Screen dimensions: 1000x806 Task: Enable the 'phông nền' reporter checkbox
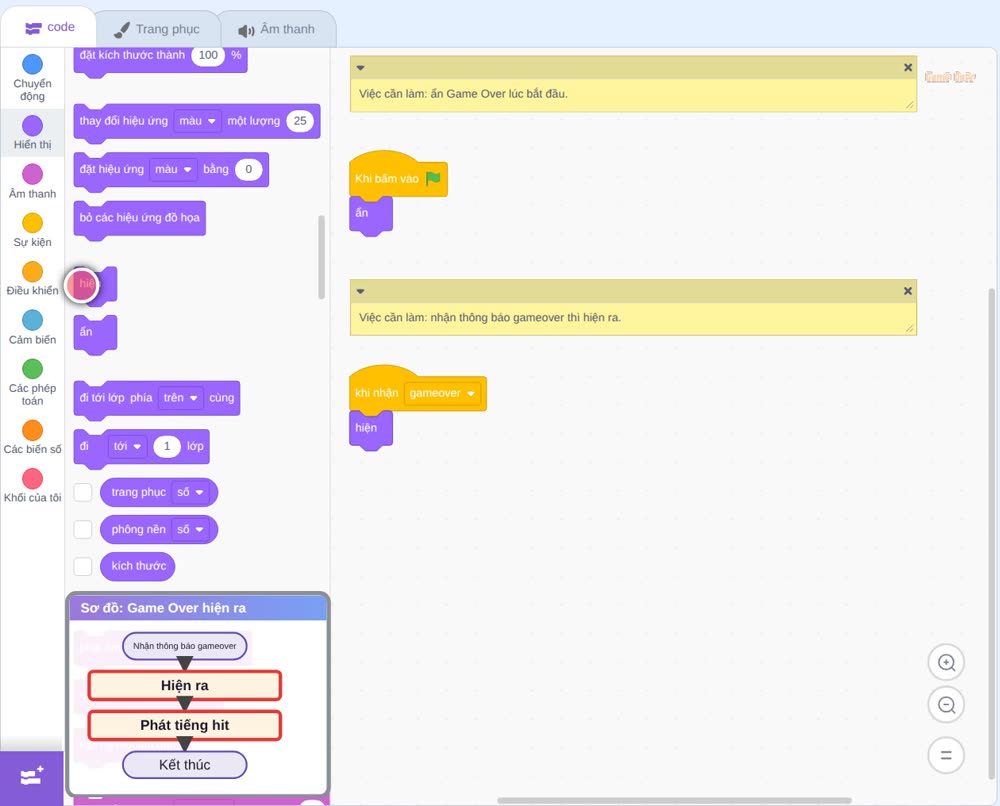(x=83, y=529)
